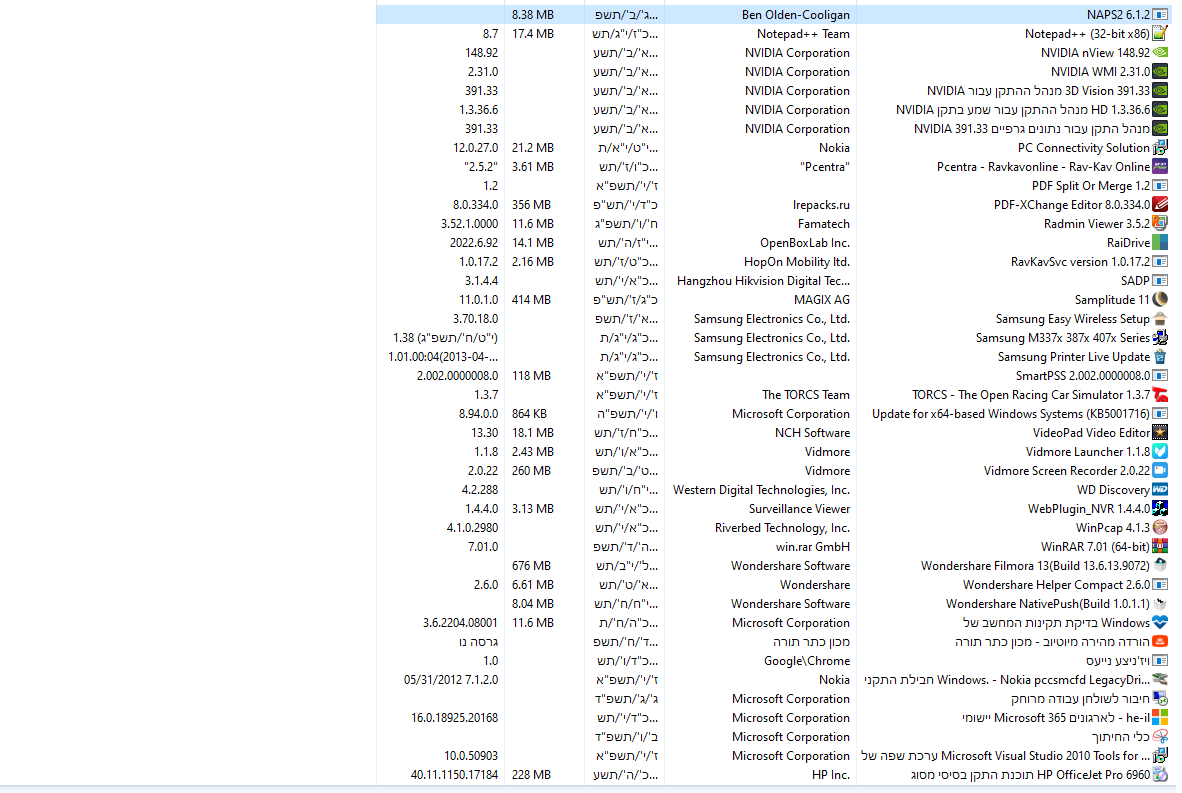Select the Radmin Viewer 3.5.2 icon
Viewport: 1182px width, 793px height.
click(x=1160, y=224)
